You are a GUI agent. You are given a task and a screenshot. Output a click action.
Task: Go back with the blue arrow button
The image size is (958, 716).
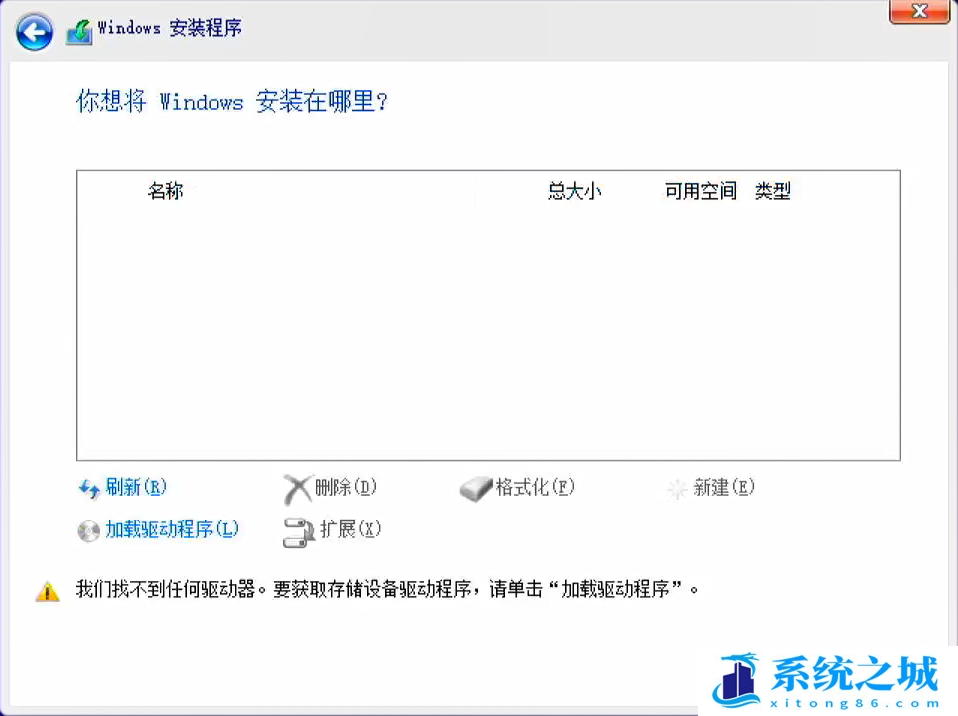tap(34, 32)
